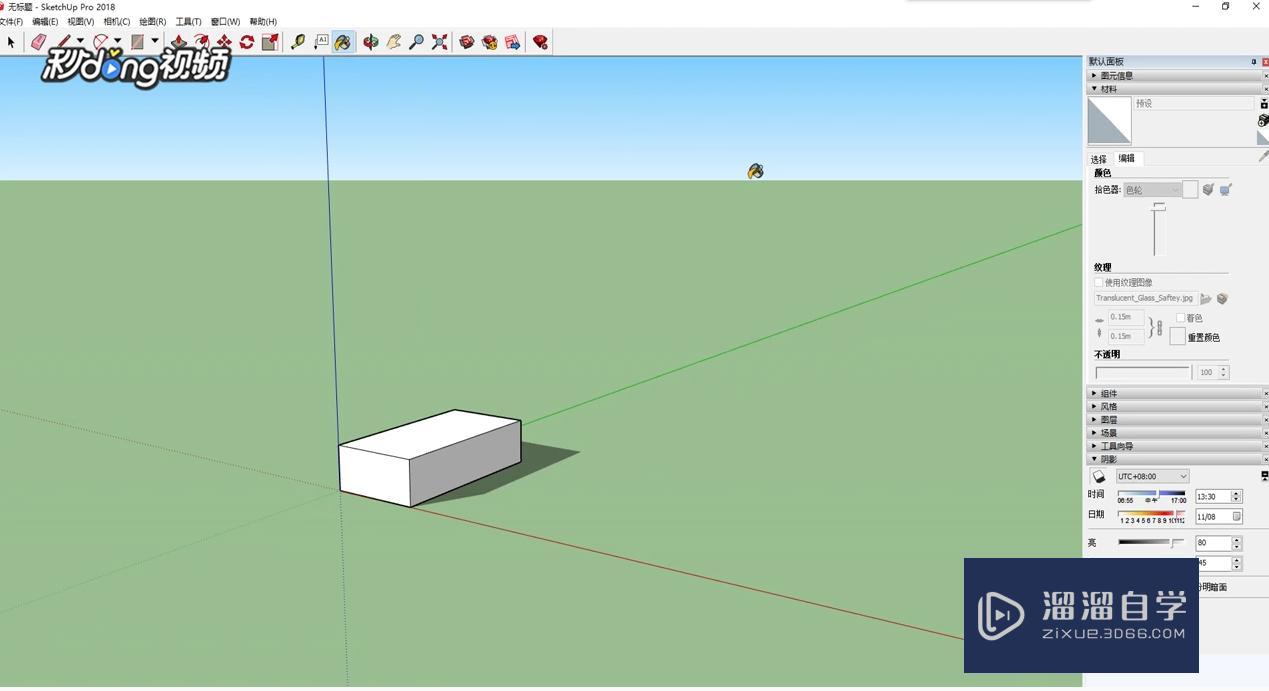Open the Extension Warehouse icon

[x=489, y=42]
